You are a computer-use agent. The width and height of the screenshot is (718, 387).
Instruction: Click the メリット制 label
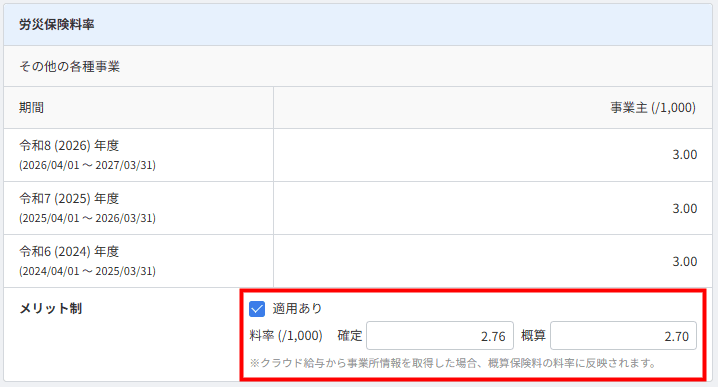[51, 309]
